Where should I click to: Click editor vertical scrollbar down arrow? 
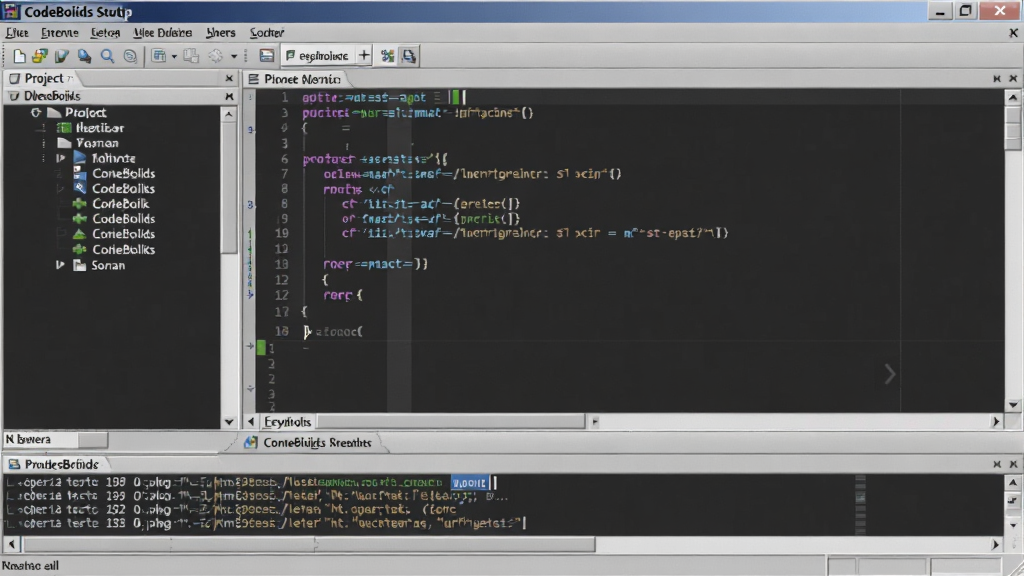click(1013, 406)
